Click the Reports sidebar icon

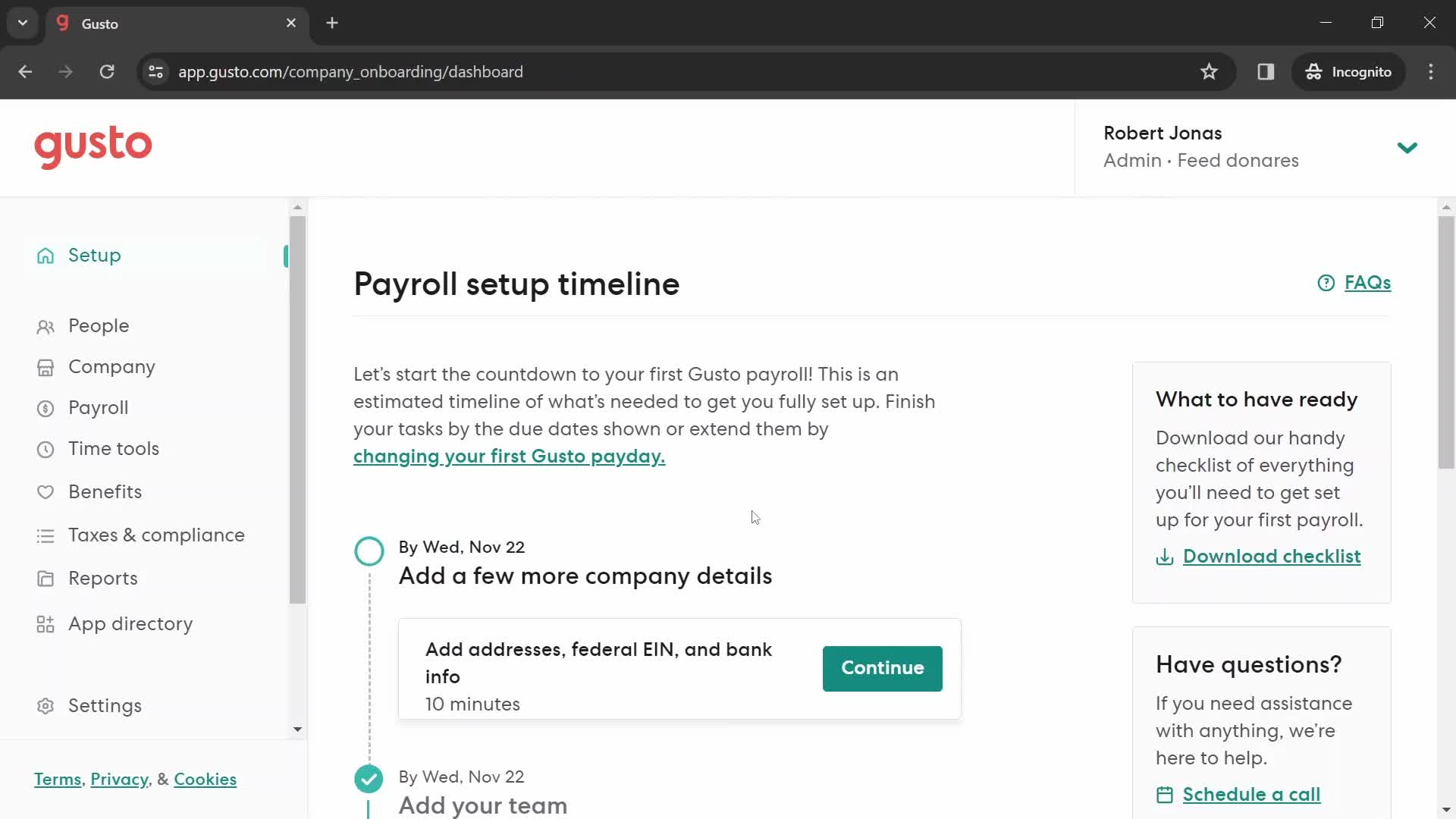click(45, 578)
